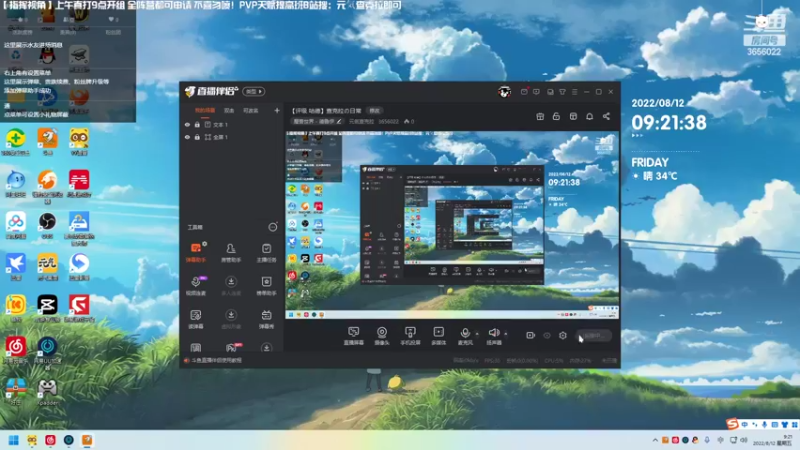Toggle visibility eye for 文本 1 layer
Screen dimensions: 800x450
click(x=187, y=124)
